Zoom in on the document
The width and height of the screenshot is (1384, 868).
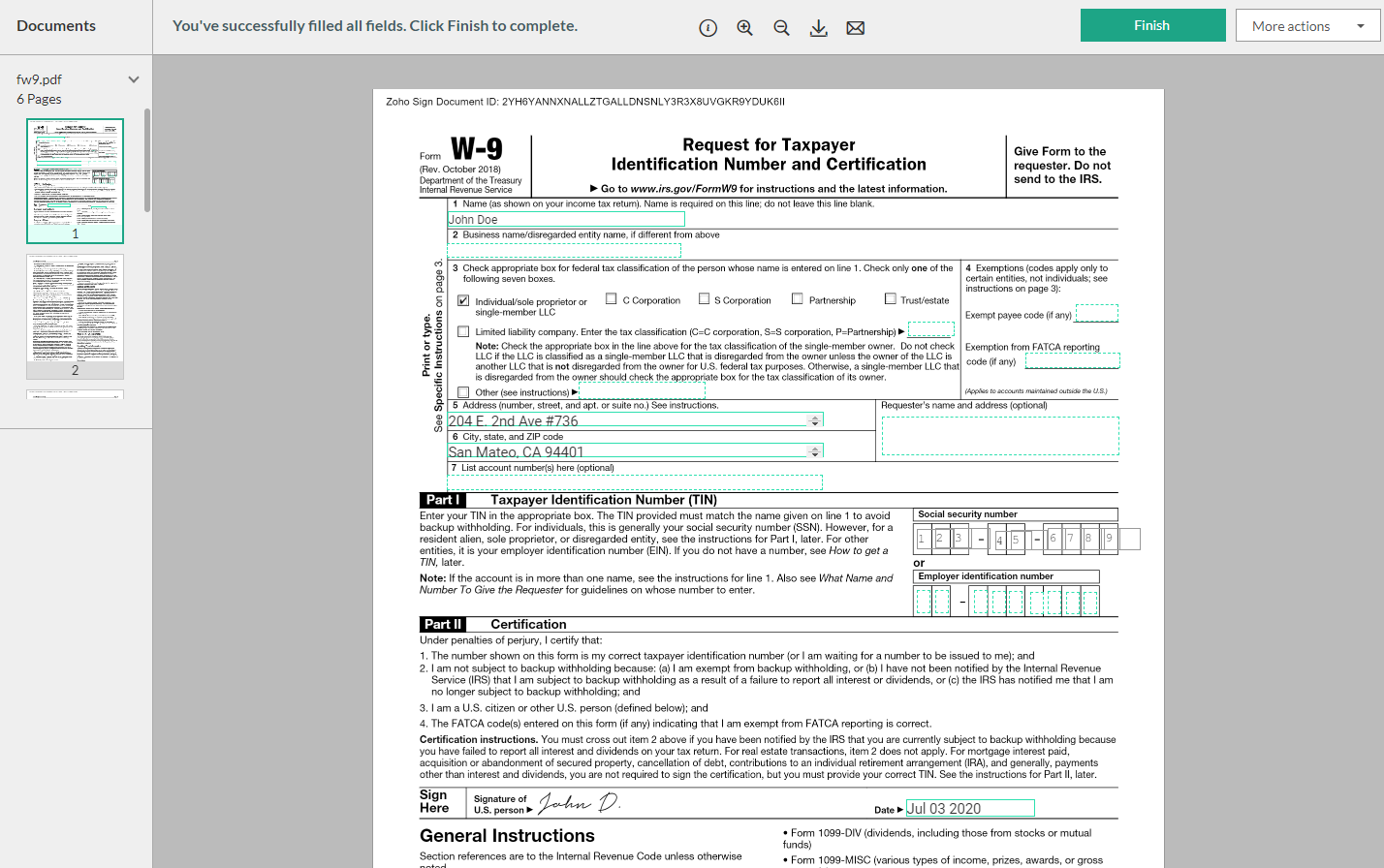click(x=744, y=28)
